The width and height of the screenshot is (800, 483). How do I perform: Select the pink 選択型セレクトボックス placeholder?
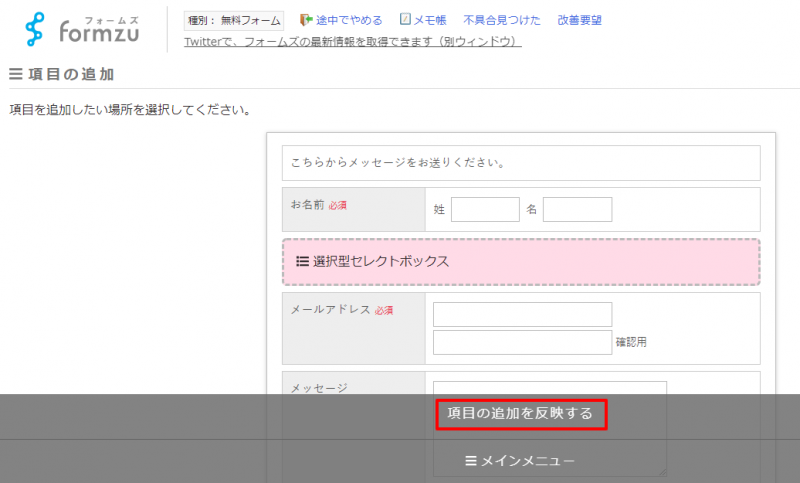tap(520, 262)
